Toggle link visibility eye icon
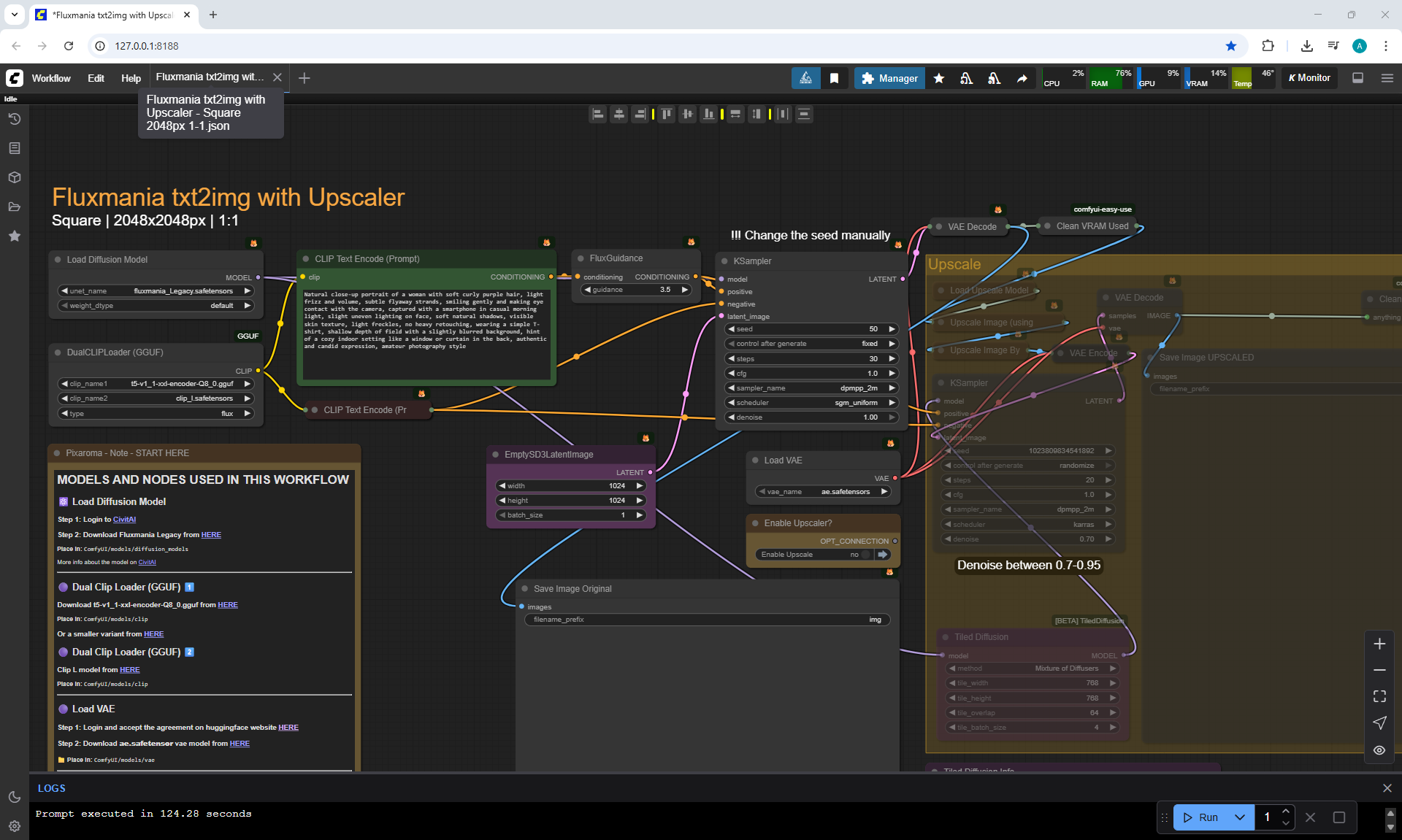 tap(1379, 750)
